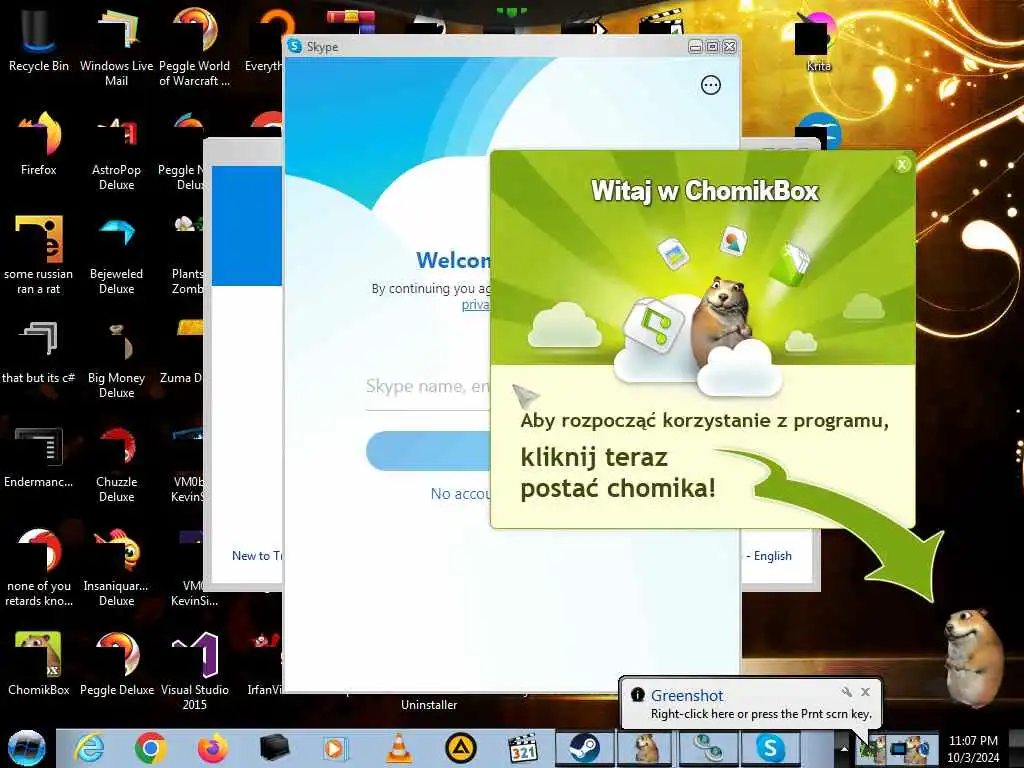
Task: Click the Skype window title bar text
Action: click(x=323, y=47)
